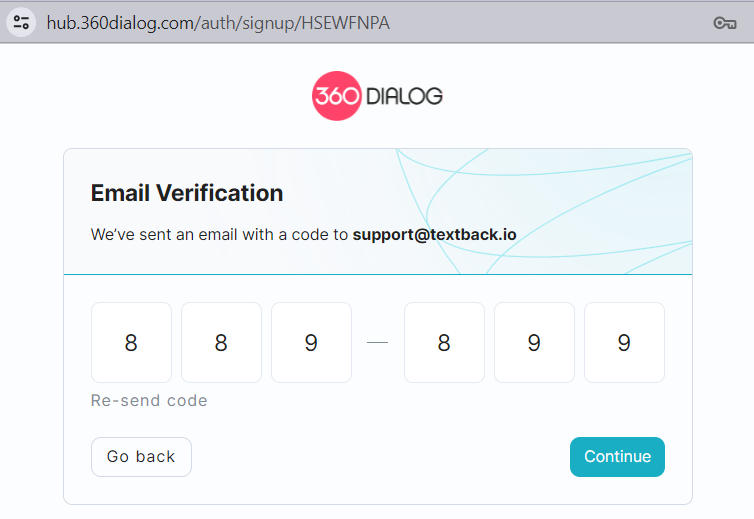Click the hub.360dialog.com domain in address bar

(x=120, y=23)
